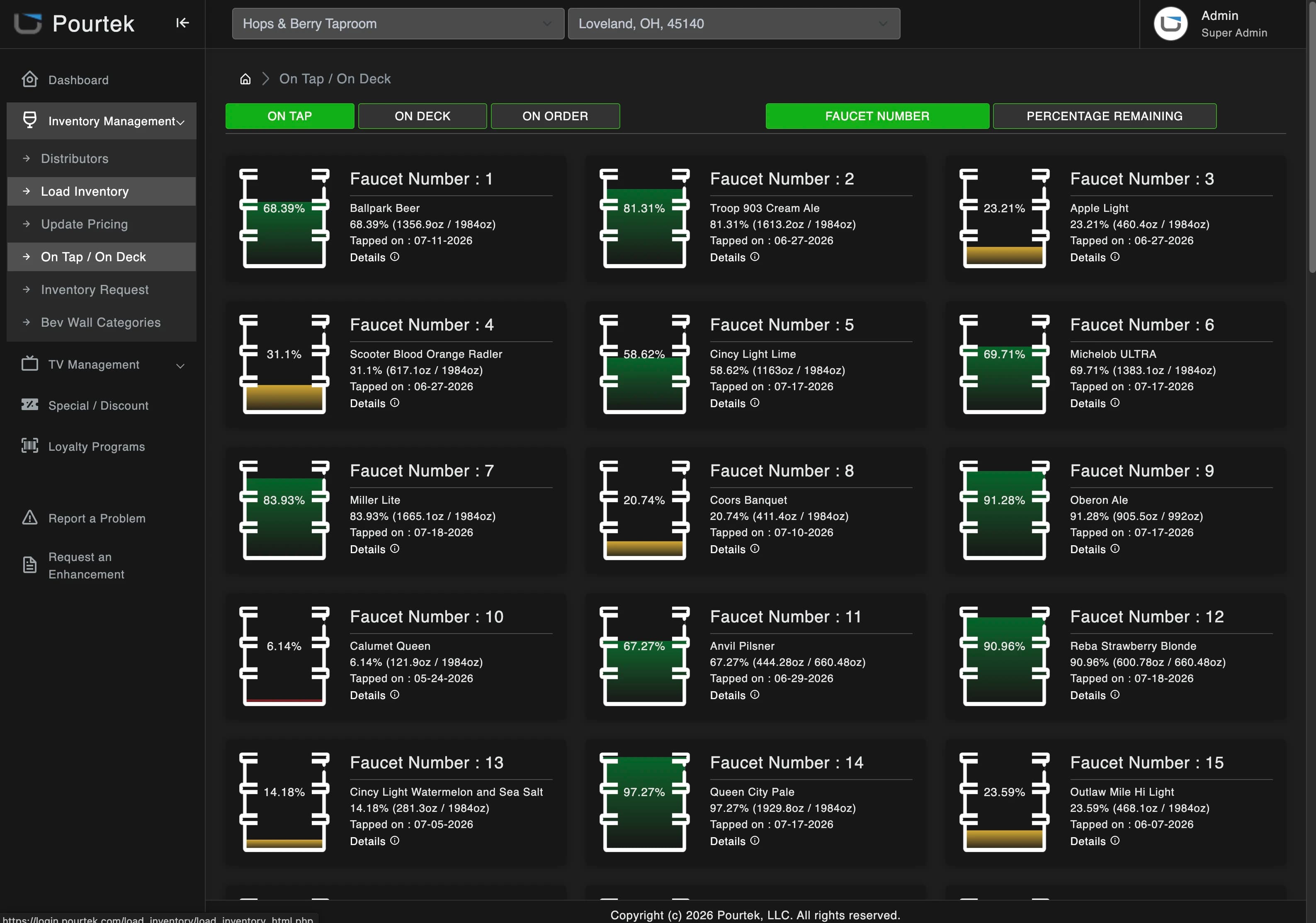Click the Calumet Queen keg level graphic
1316x923 pixels.
(x=284, y=656)
